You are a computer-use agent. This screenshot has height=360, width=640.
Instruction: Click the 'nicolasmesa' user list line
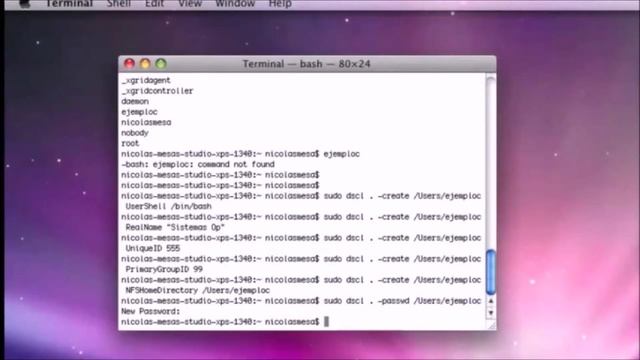coord(146,122)
